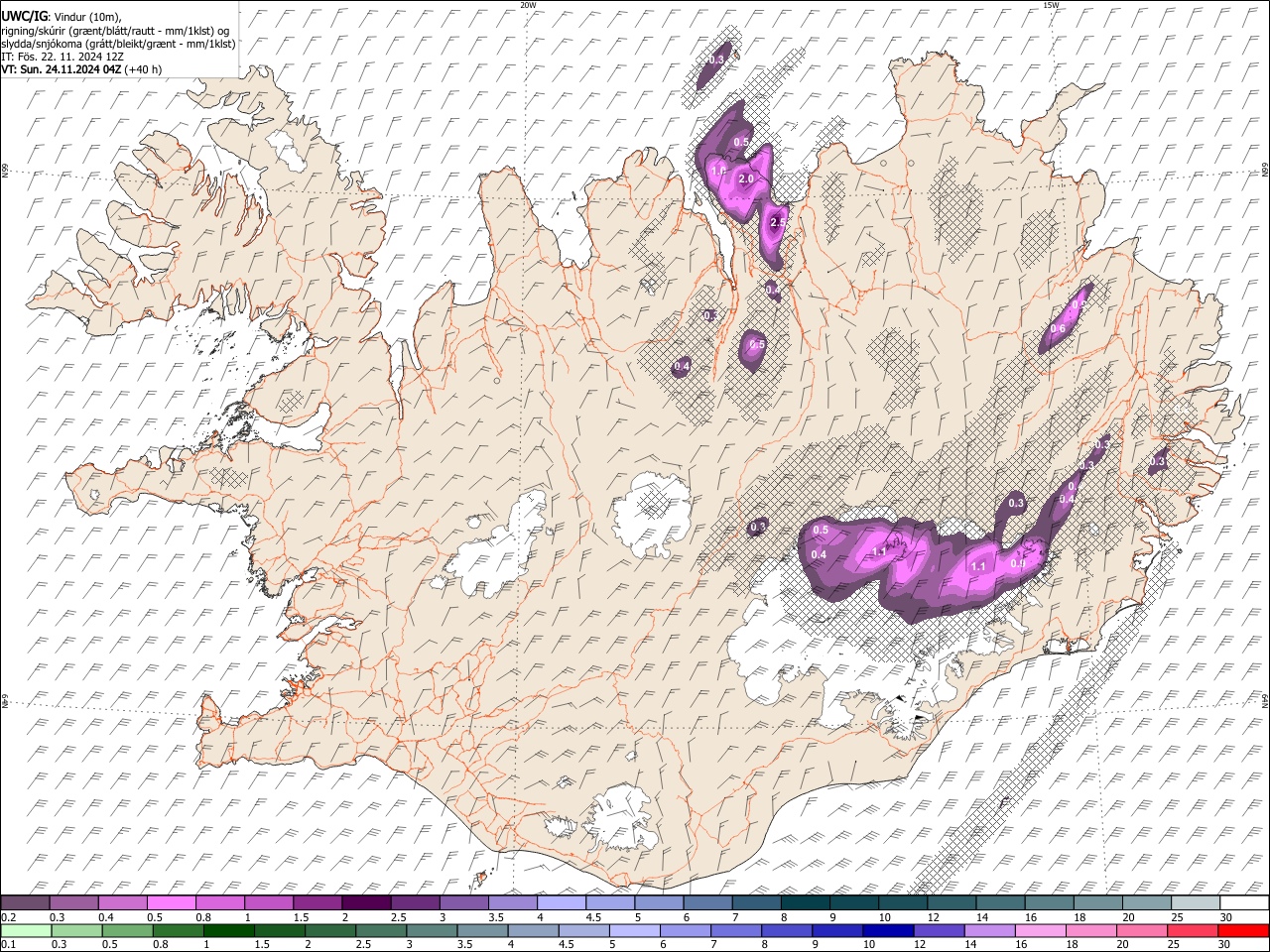
Task: Click the 'rigning/skúrir' legend description line
Action: [x=115, y=30]
